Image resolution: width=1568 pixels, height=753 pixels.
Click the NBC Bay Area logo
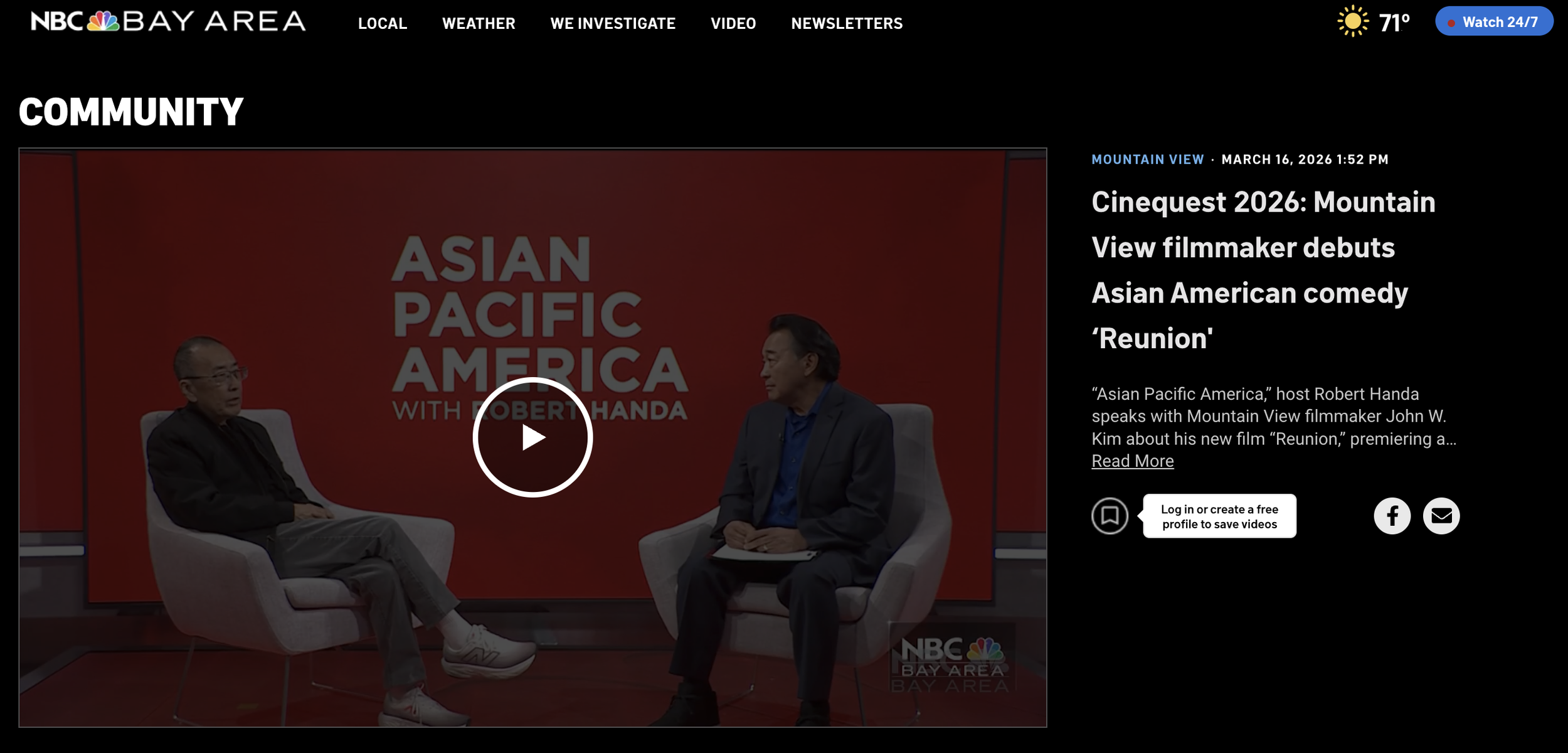pos(168,22)
